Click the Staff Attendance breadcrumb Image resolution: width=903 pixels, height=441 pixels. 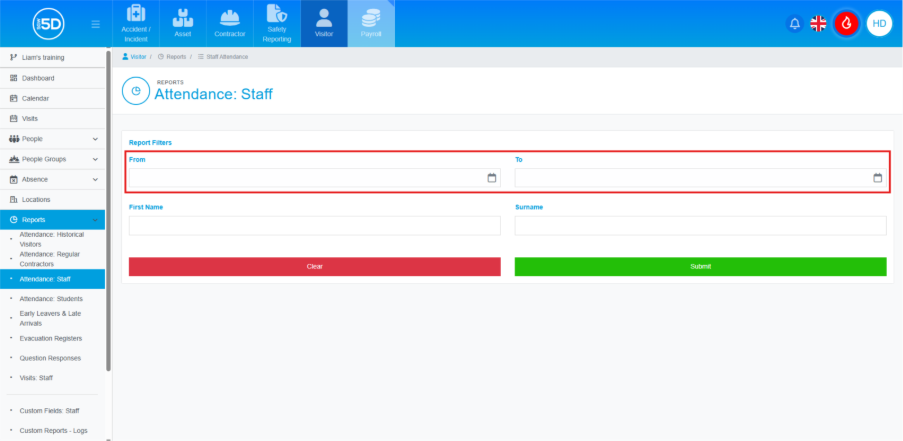pyautogui.click(x=223, y=57)
